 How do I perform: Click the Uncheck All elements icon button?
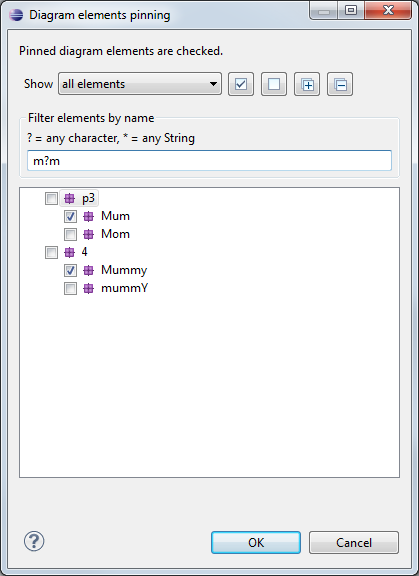[x=274, y=84]
